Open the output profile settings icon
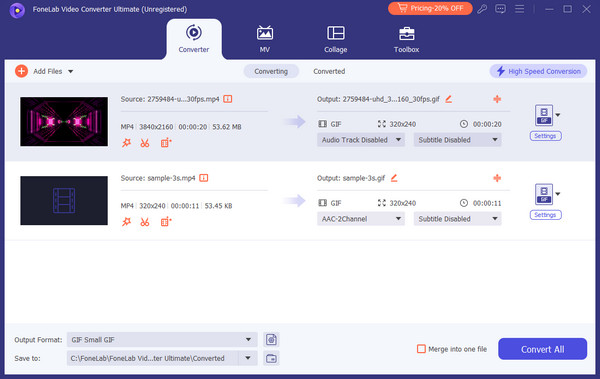Viewport: 600px width, 379px height. [x=271, y=340]
